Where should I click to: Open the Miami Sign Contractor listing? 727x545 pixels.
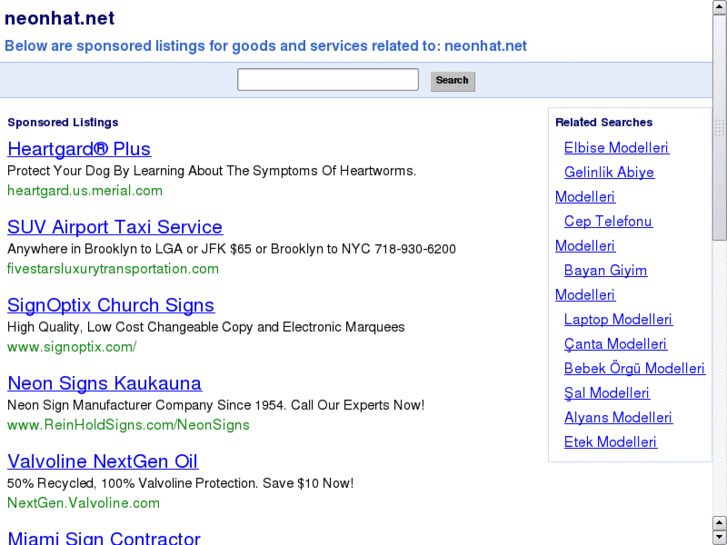pyautogui.click(x=104, y=538)
